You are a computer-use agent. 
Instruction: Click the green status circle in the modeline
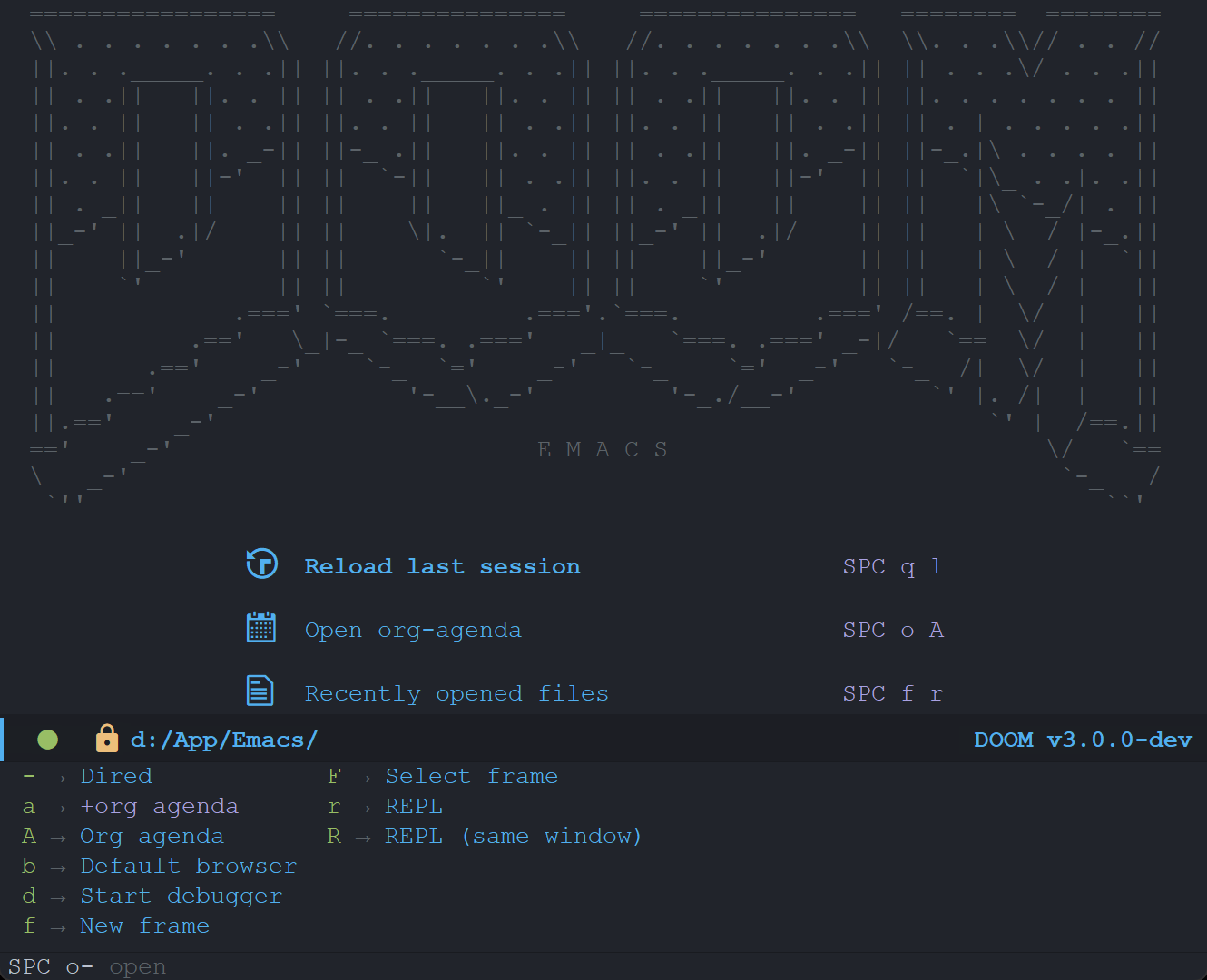tap(47, 739)
